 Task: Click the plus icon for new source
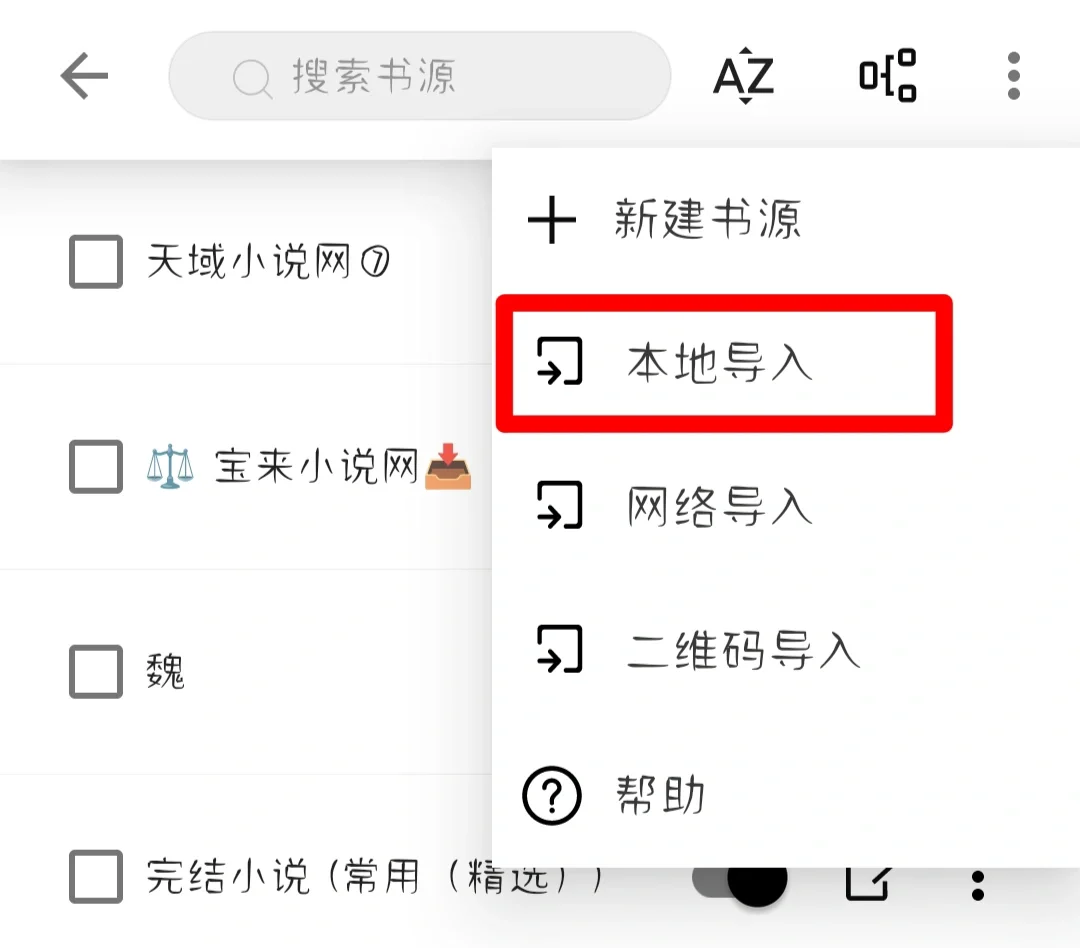[x=552, y=220]
